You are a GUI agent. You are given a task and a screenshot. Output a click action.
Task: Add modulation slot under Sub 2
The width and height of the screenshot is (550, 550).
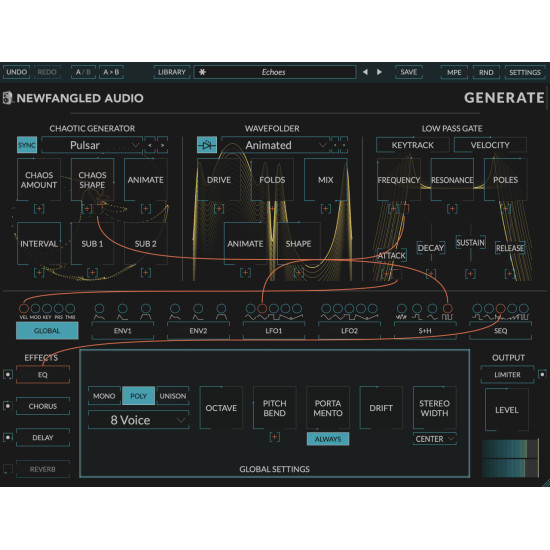tap(146, 273)
